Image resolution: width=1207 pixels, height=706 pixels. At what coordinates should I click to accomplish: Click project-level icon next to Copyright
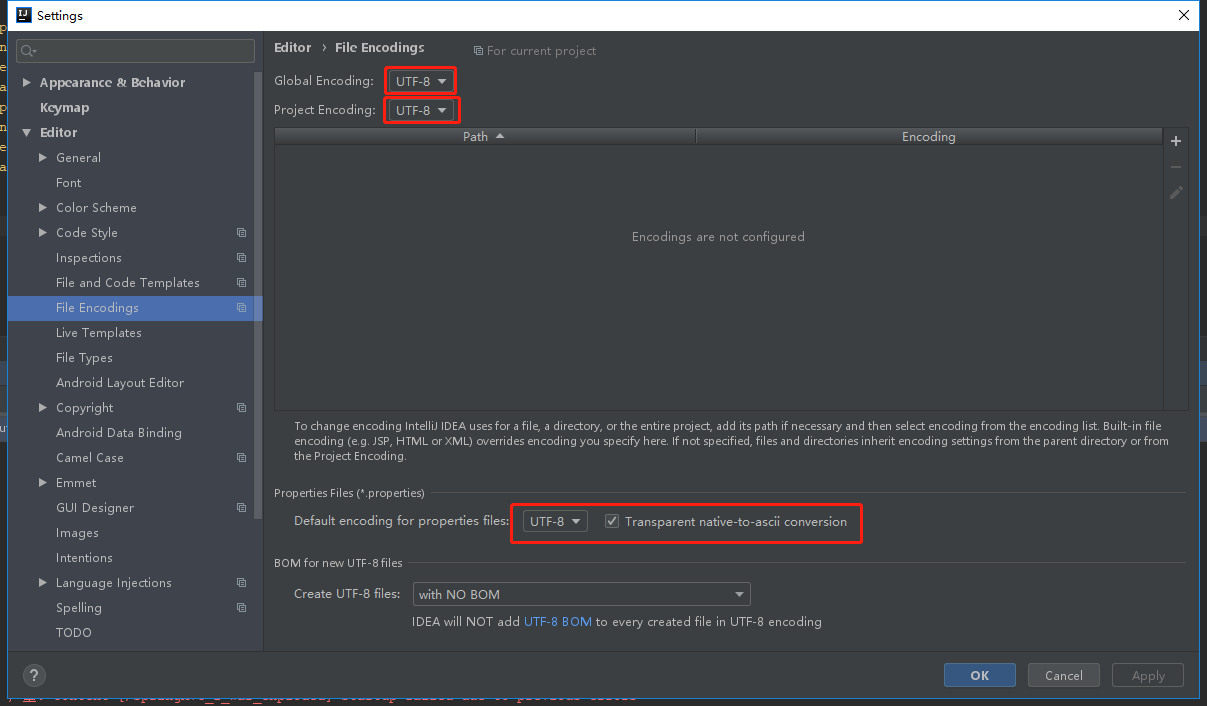(x=241, y=407)
